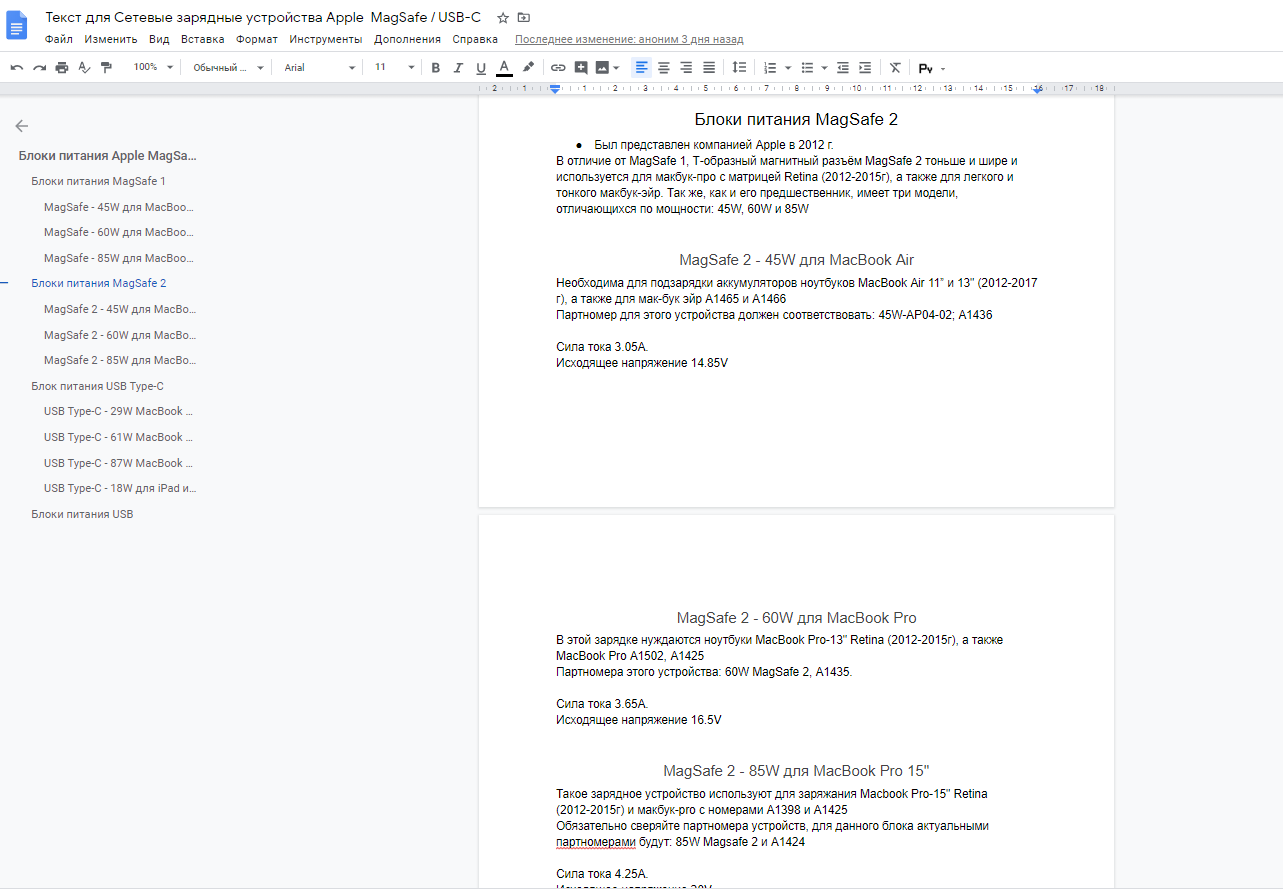Image resolution: width=1283 pixels, height=894 pixels.
Task: Open the Справка menu
Action: tap(475, 40)
